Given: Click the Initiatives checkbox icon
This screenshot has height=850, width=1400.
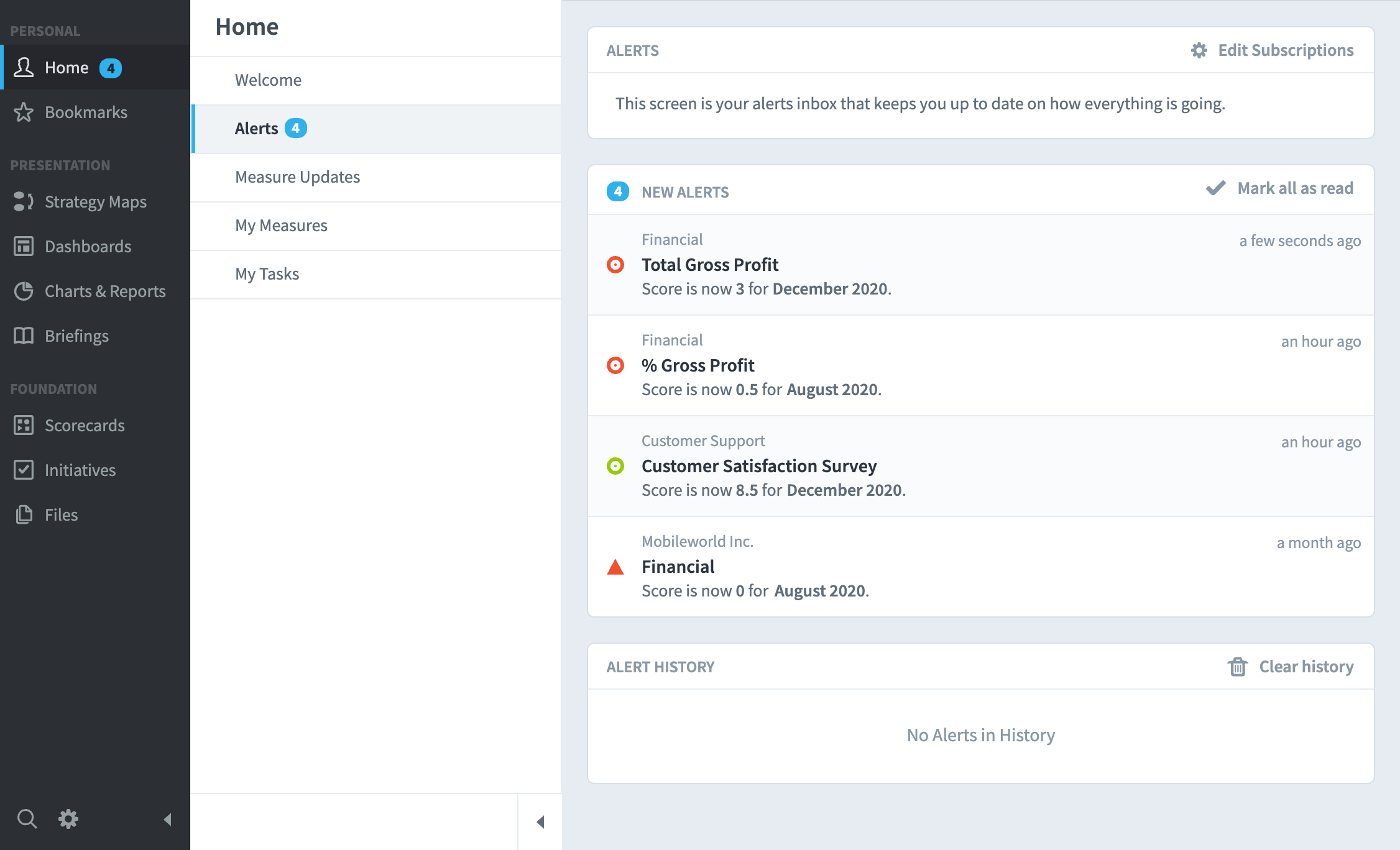Looking at the screenshot, I should (24, 470).
